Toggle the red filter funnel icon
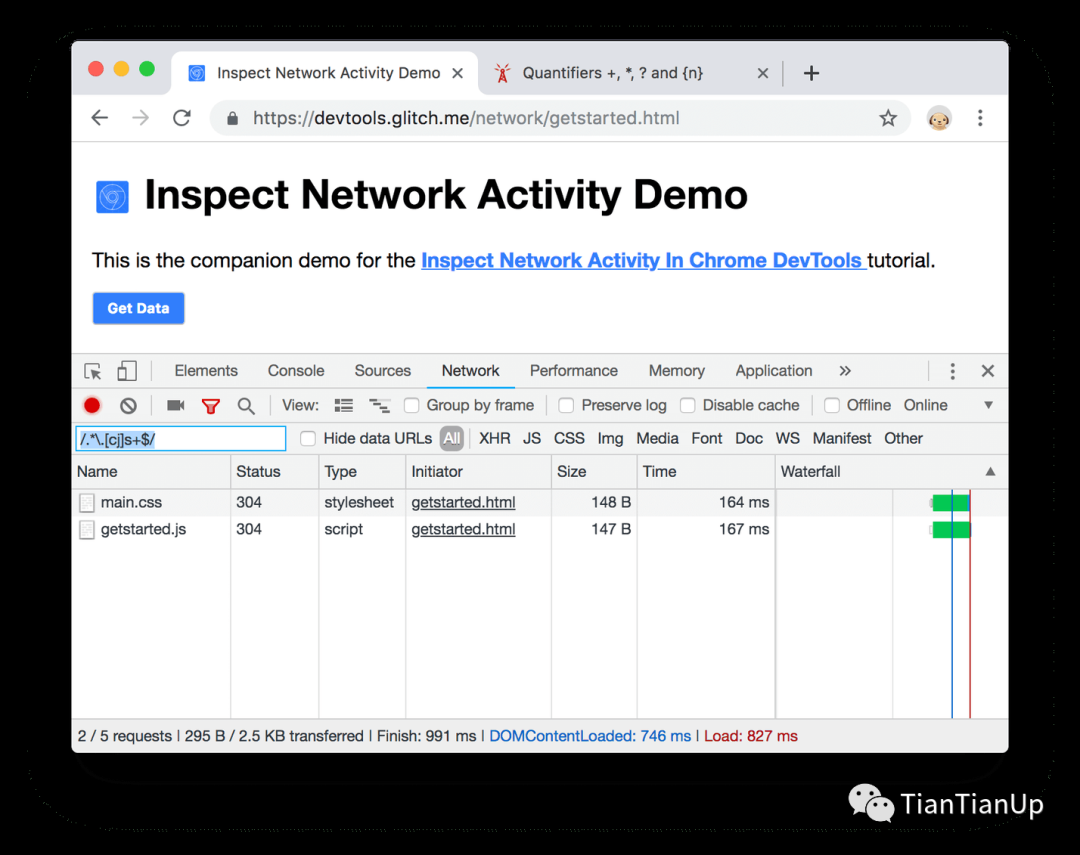Viewport: 1080px width, 855px height. (x=211, y=406)
